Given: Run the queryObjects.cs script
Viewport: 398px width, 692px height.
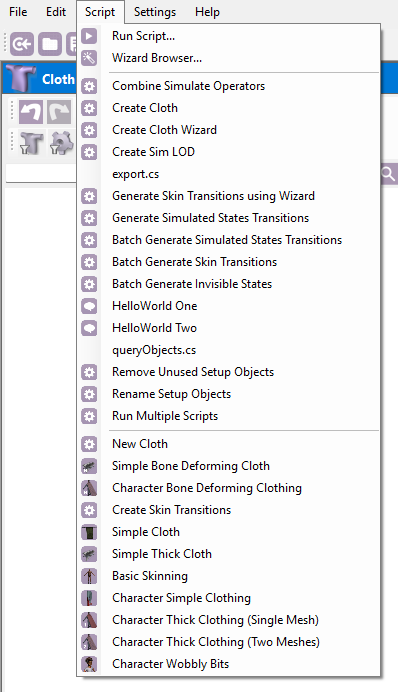Looking at the screenshot, I should [229, 350].
